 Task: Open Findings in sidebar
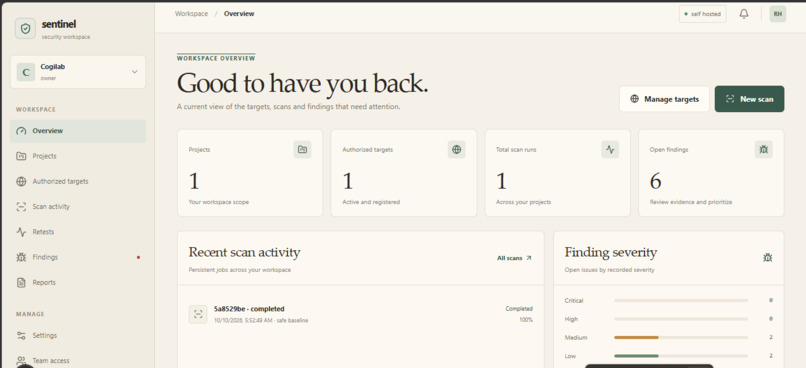point(78,257)
